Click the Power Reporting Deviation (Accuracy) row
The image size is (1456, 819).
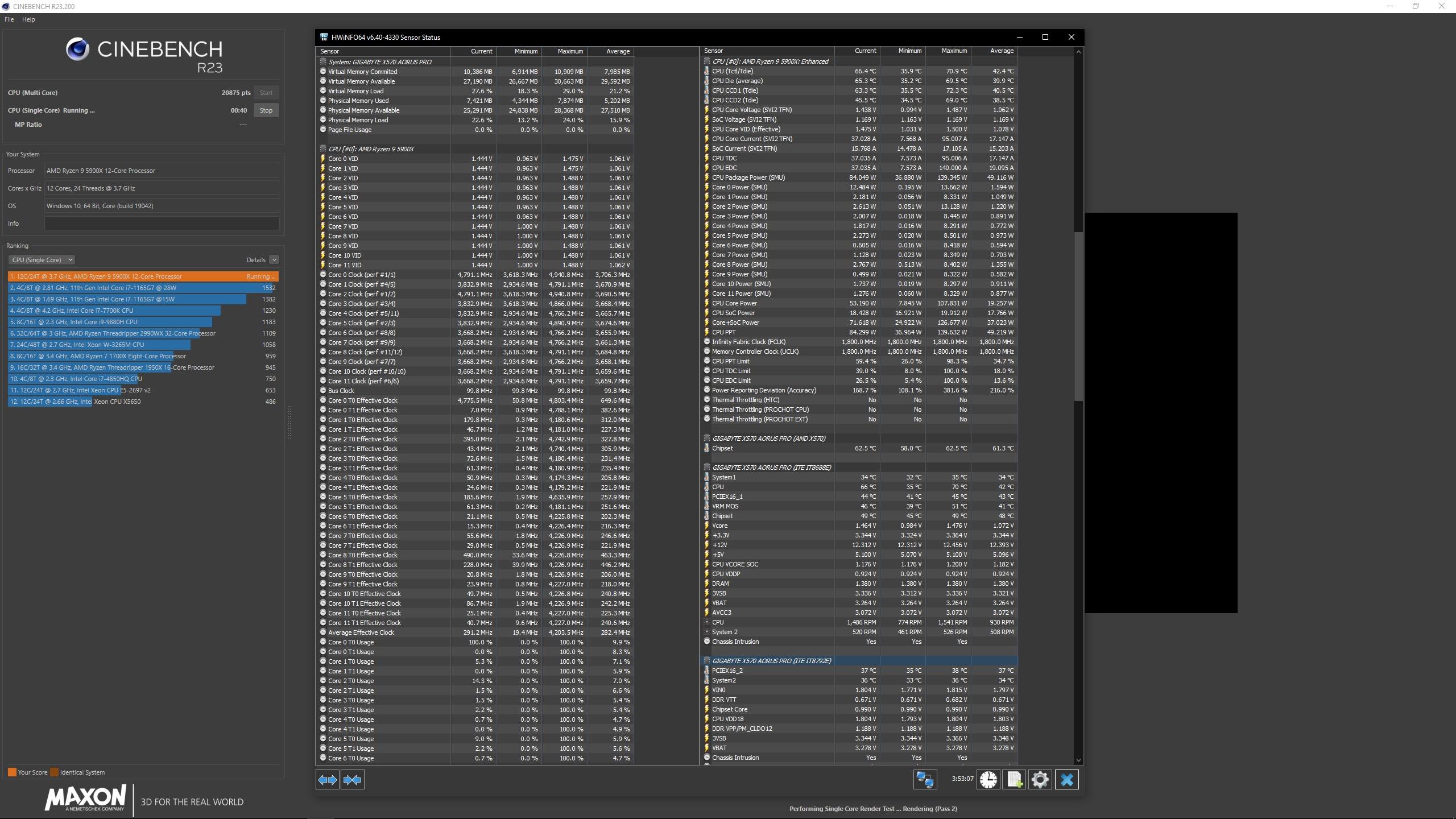859,390
